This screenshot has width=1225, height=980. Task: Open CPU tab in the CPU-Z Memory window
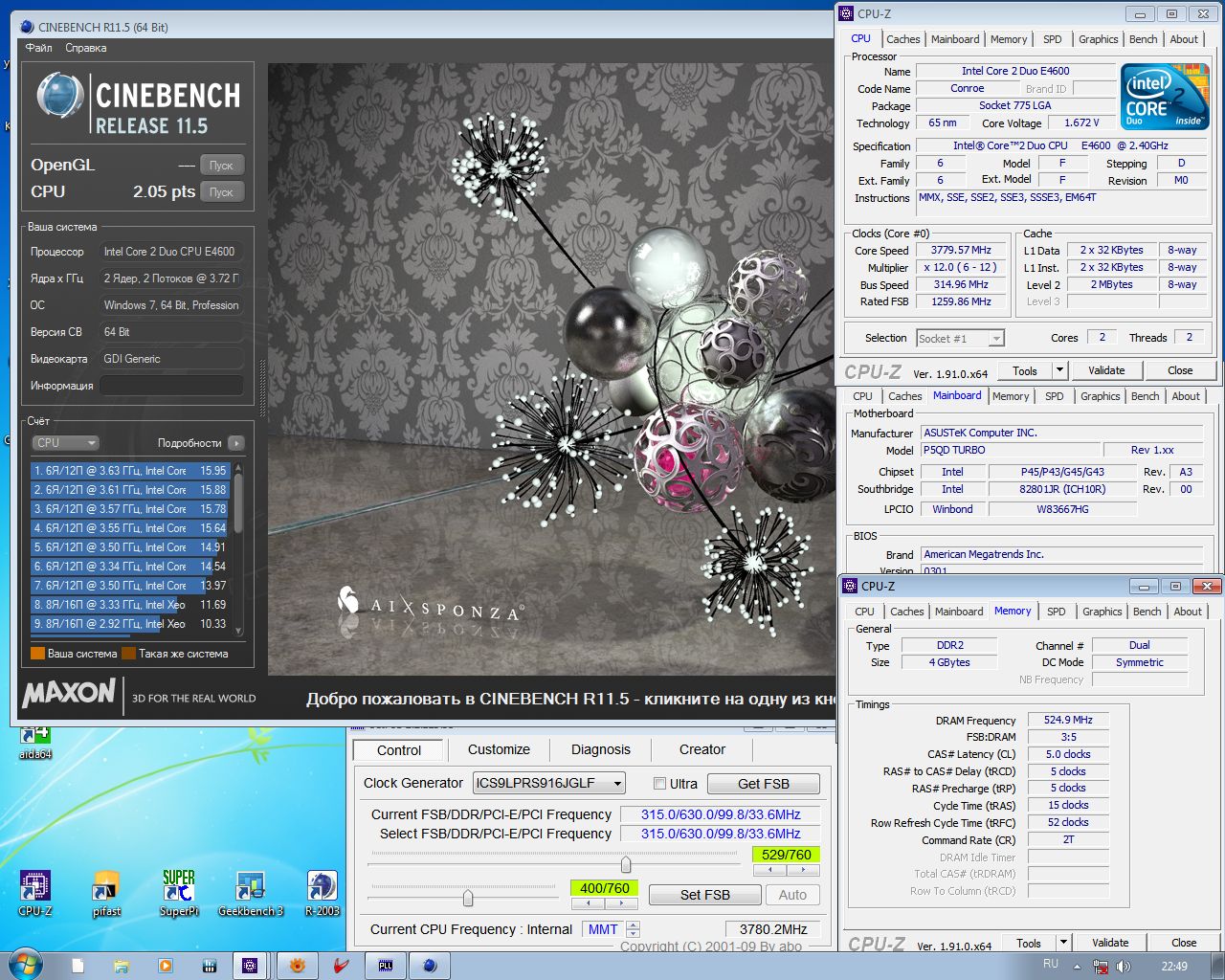864,612
